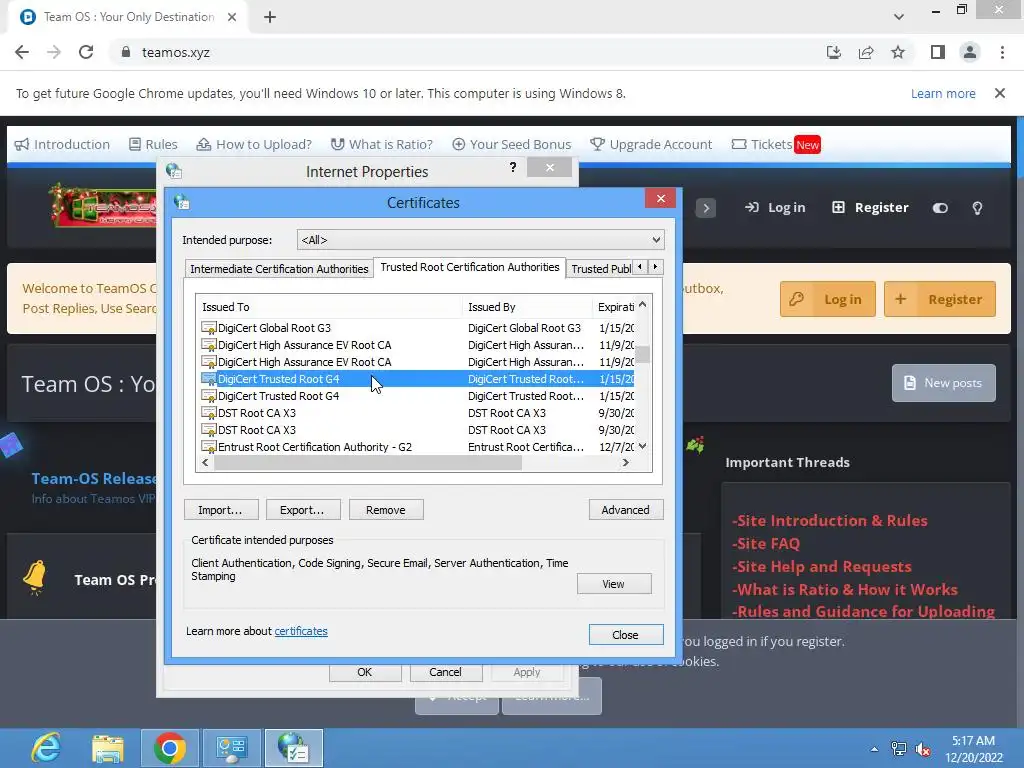Click the address bar URL teamos.xyz
Screen dimensions: 1024x768
176,52
